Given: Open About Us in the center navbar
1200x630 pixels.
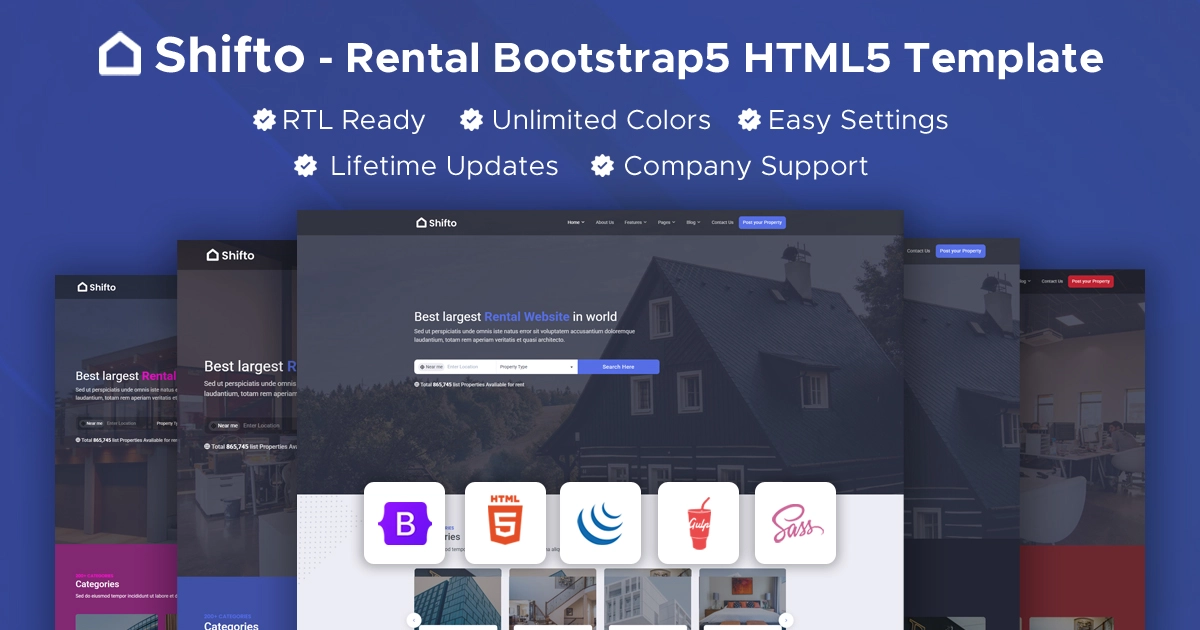Looking at the screenshot, I should [604, 222].
